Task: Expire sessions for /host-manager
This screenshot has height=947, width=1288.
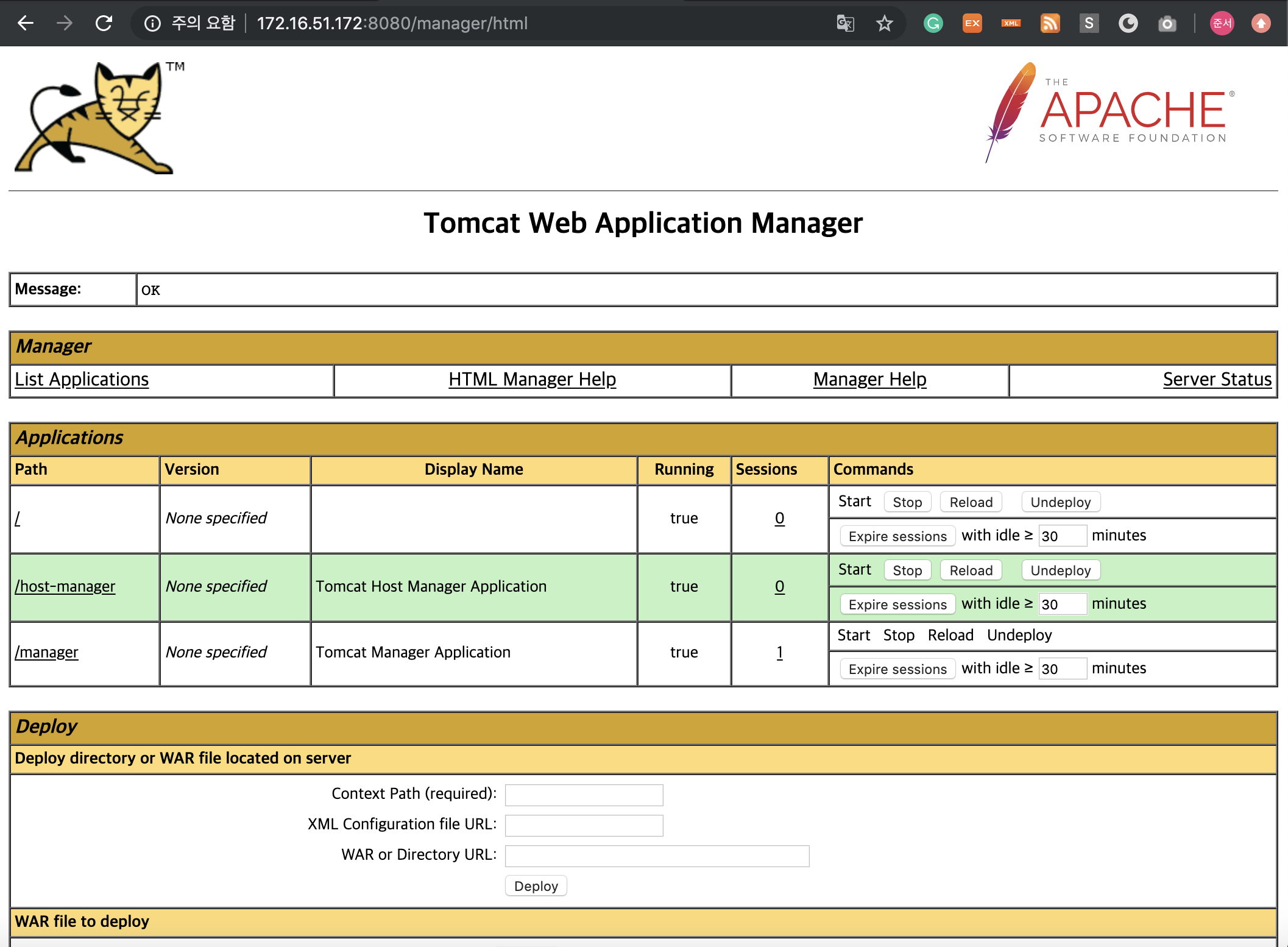Action: (x=897, y=605)
